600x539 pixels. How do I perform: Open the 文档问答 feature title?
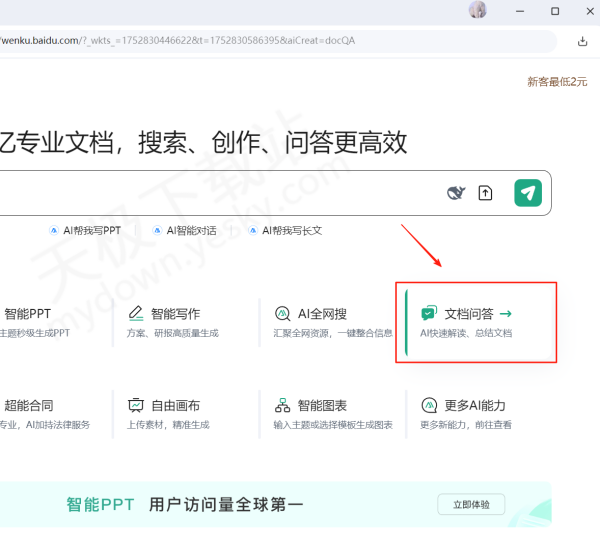[x=469, y=314]
